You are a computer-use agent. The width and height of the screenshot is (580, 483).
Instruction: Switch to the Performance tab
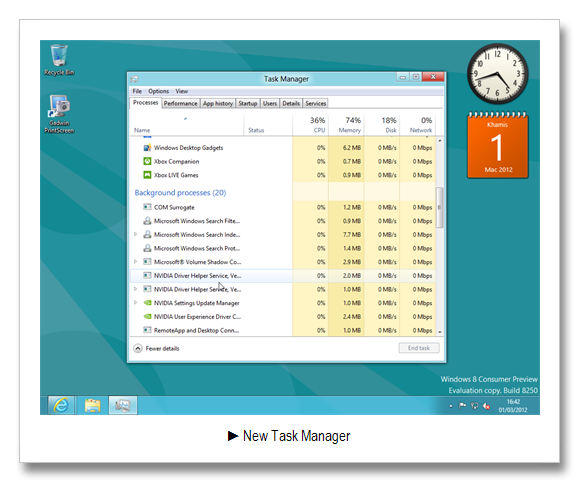point(181,104)
